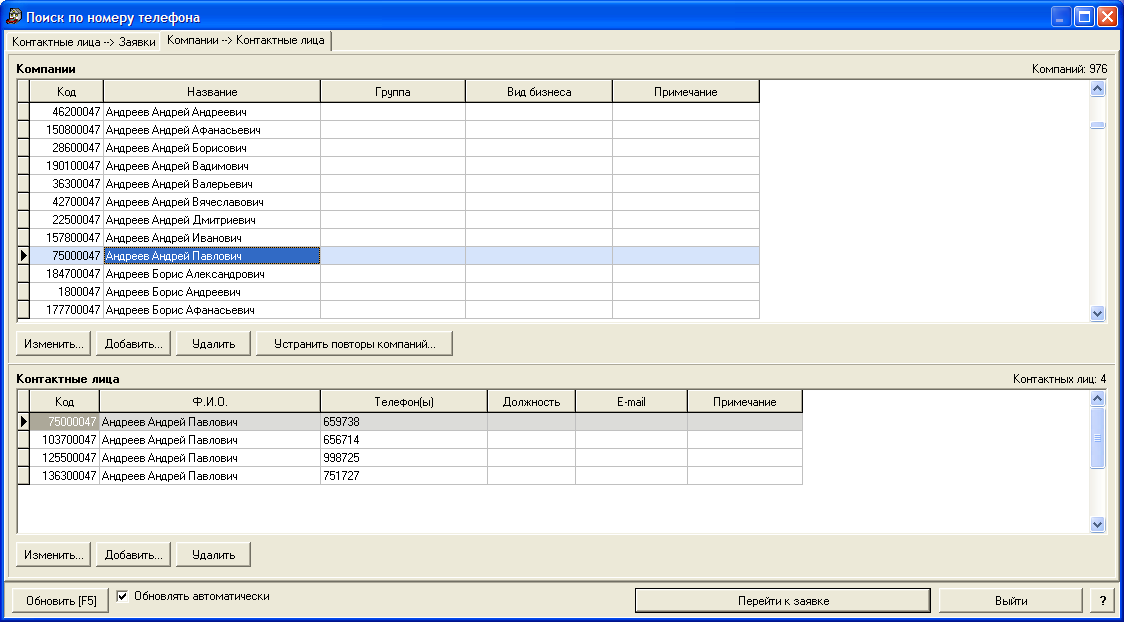Select company Андреев Андрей Валерьевич
This screenshot has width=1124, height=622.
point(212,183)
